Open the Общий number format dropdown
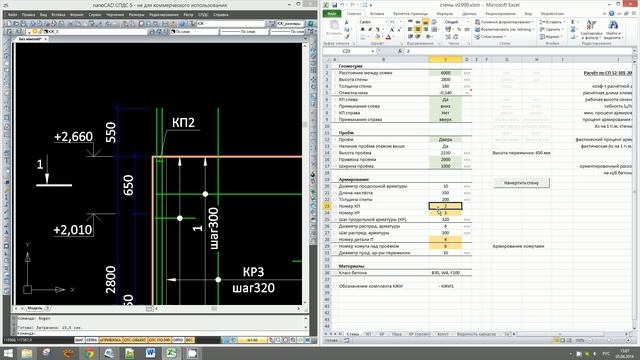The height and width of the screenshot is (360, 640). (x=468, y=22)
